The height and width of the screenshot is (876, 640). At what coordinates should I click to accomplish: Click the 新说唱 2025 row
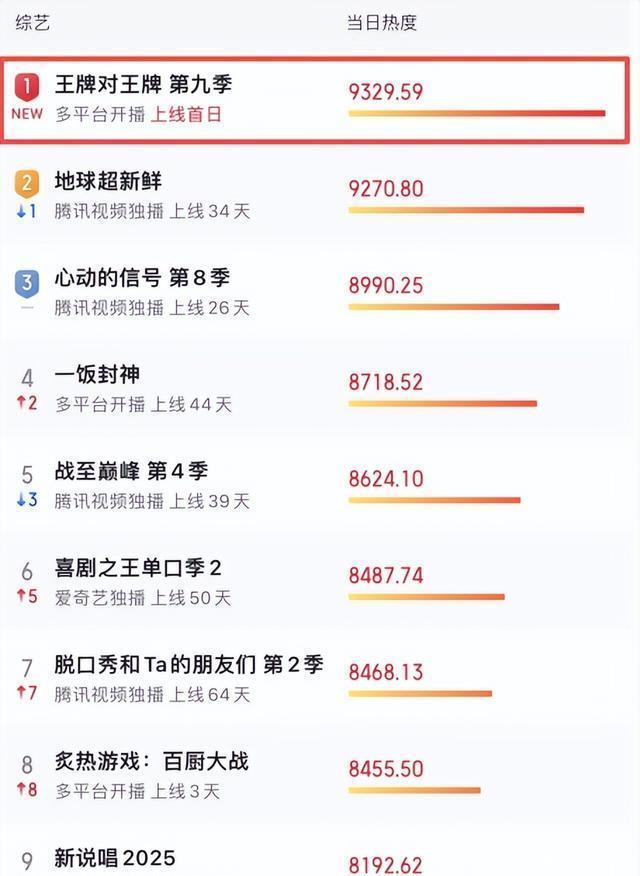coord(115,858)
